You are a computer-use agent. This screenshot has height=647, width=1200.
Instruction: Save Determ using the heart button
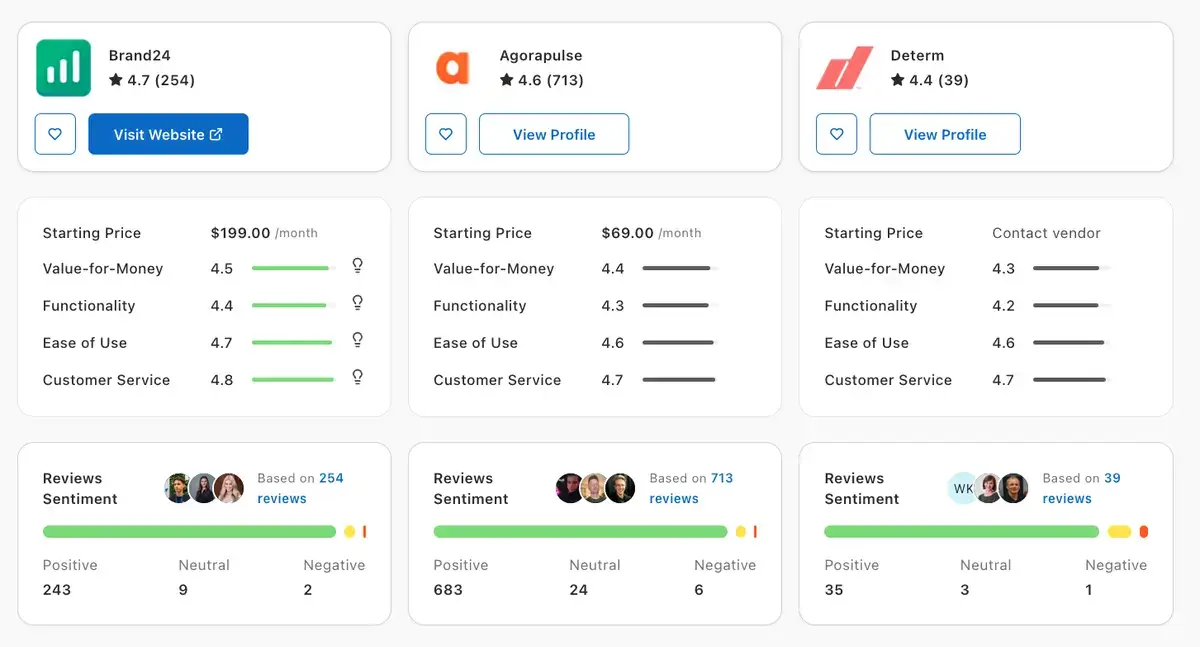(x=837, y=134)
